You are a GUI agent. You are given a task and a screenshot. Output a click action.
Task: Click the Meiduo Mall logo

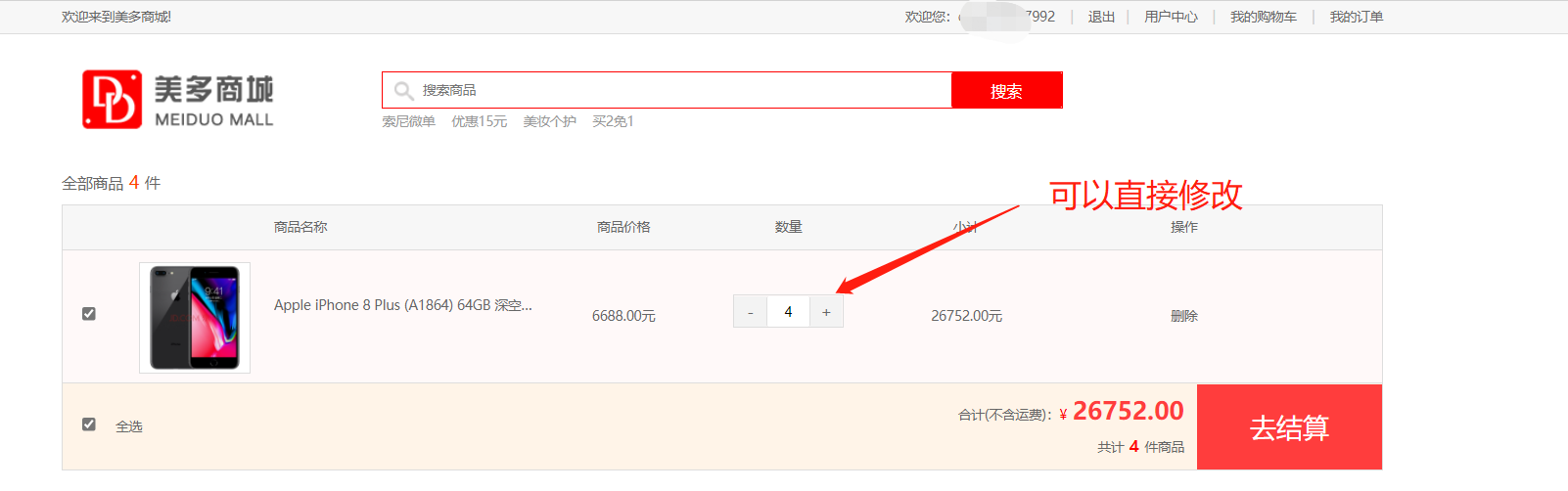(177, 100)
